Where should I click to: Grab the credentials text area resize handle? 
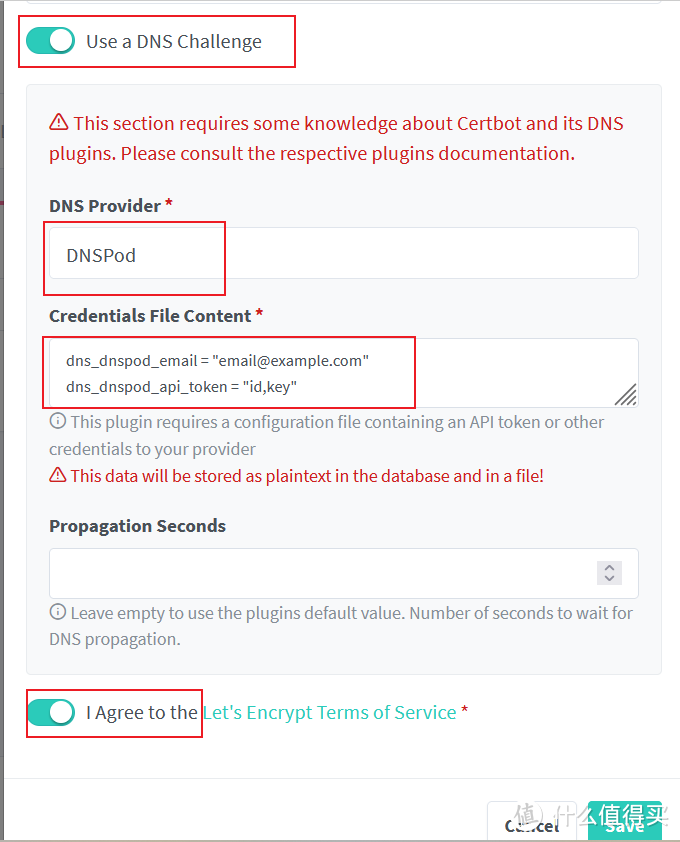[625, 395]
